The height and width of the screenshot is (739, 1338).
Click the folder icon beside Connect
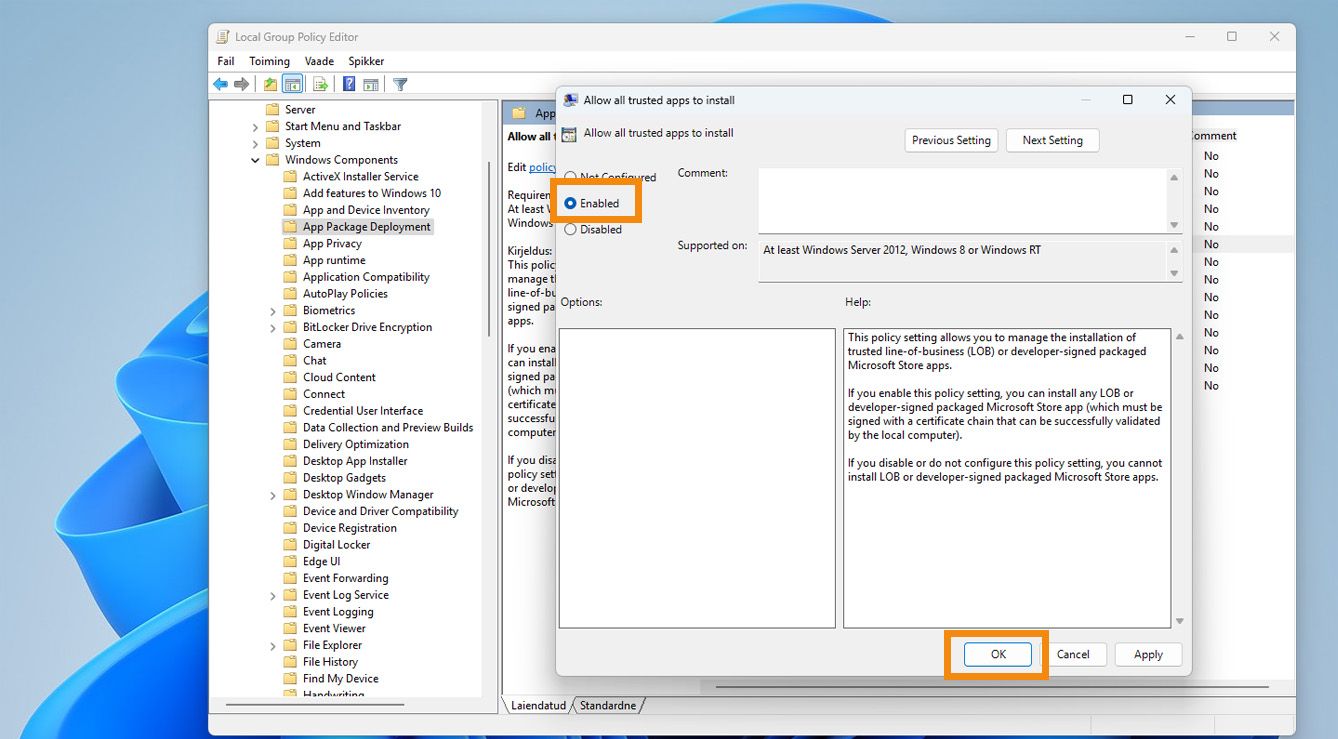[x=290, y=394]
